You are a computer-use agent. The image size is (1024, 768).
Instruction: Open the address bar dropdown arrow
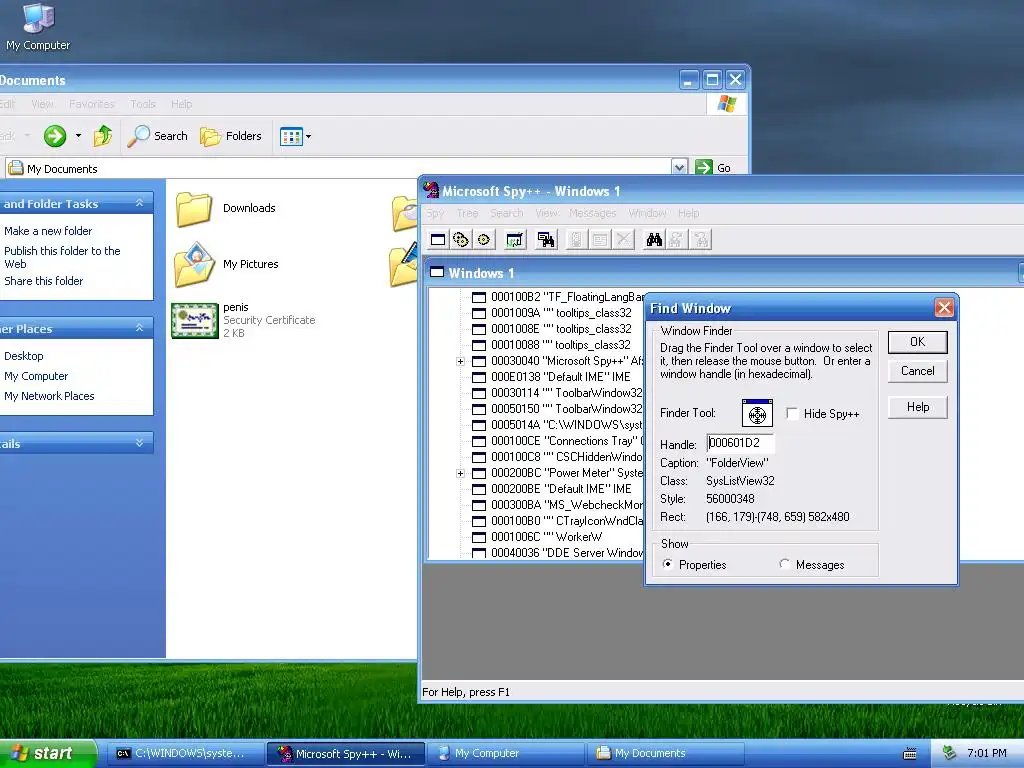click(679, 168)
